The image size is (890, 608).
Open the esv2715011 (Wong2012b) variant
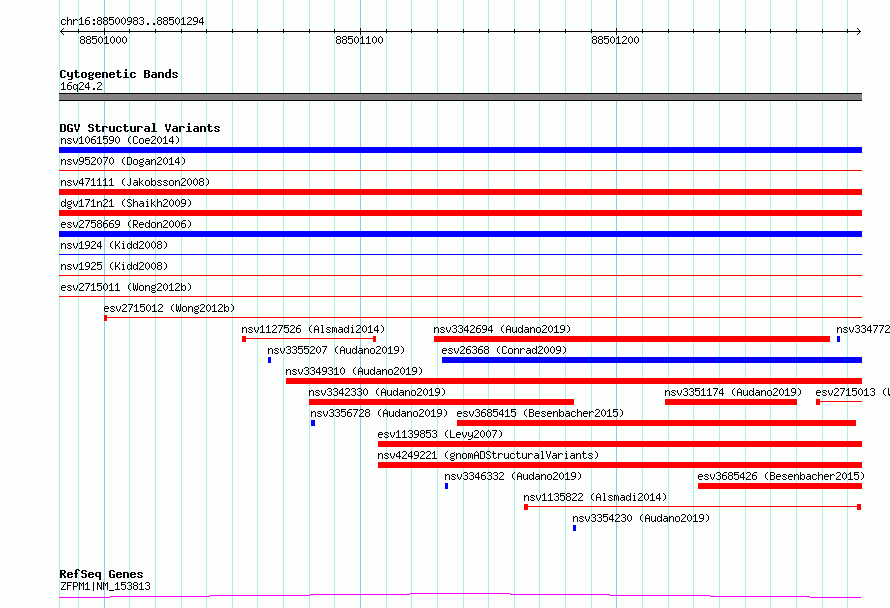pyautogui.click(x=126, y=287)
